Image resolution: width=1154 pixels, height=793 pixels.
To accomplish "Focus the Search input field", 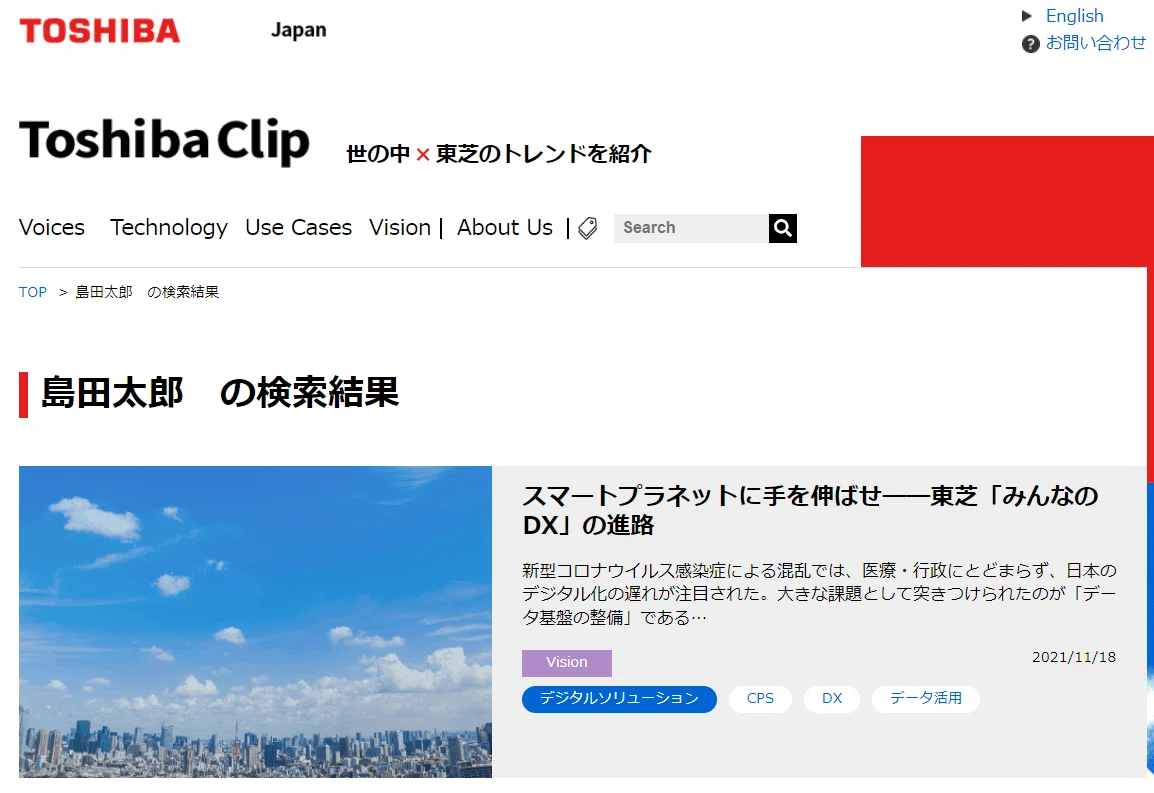I will point(691,228).
